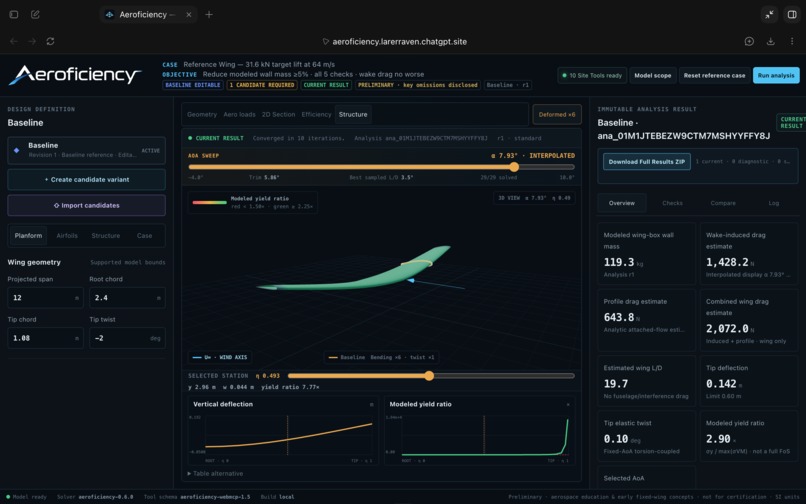Open the browser three-dot menu
Screen dimensions: 806x504
(x=792, y=41)
